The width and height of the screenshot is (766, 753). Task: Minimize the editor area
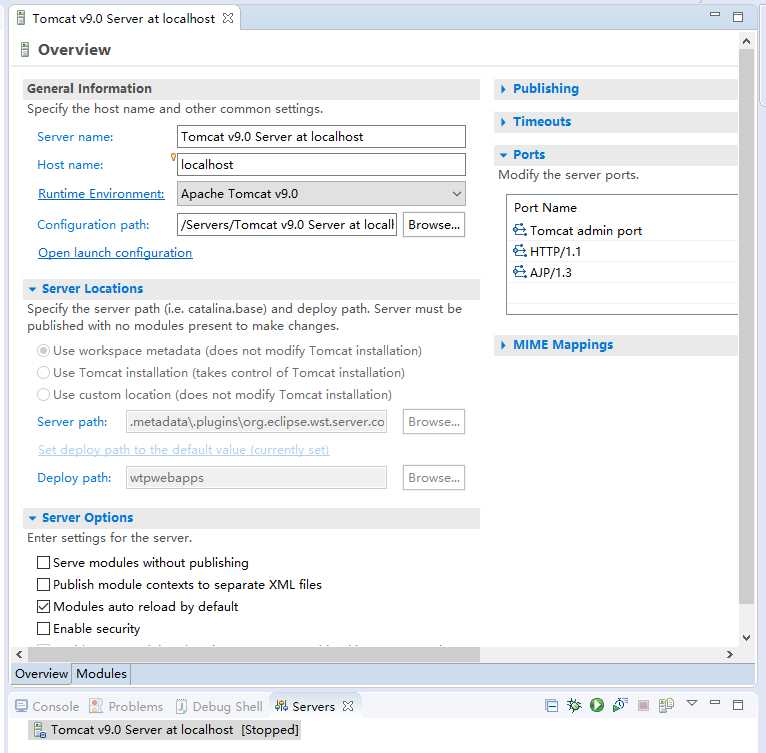pos(715,14)
